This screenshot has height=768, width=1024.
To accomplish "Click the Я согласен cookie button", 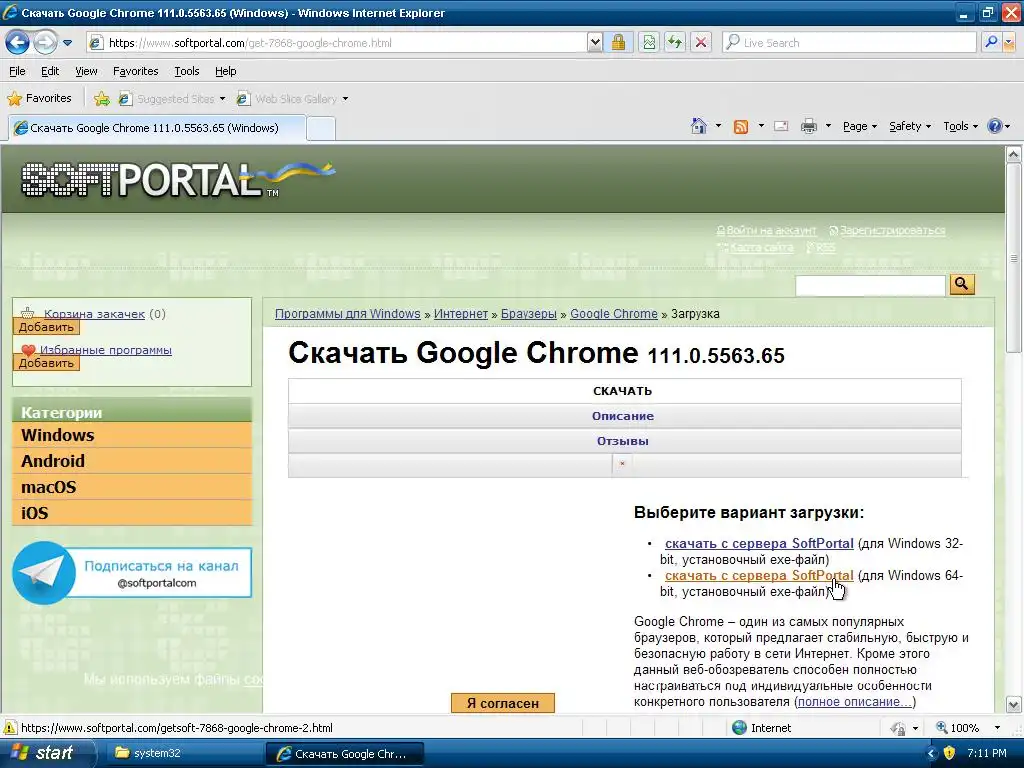I will point(503,703).
